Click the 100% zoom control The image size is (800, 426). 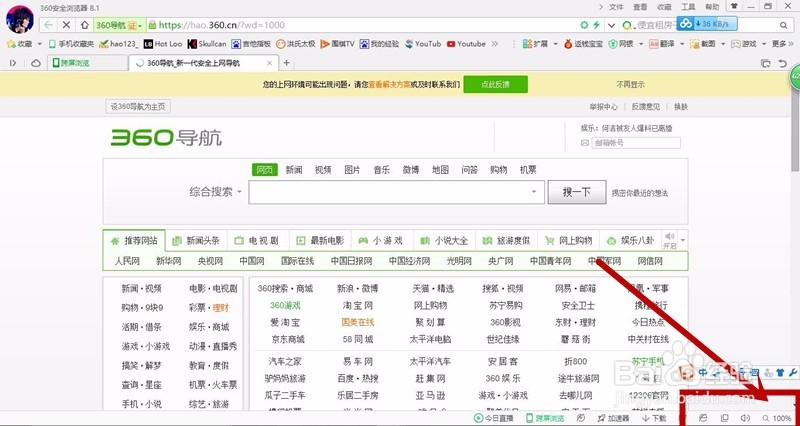(777, 418)
